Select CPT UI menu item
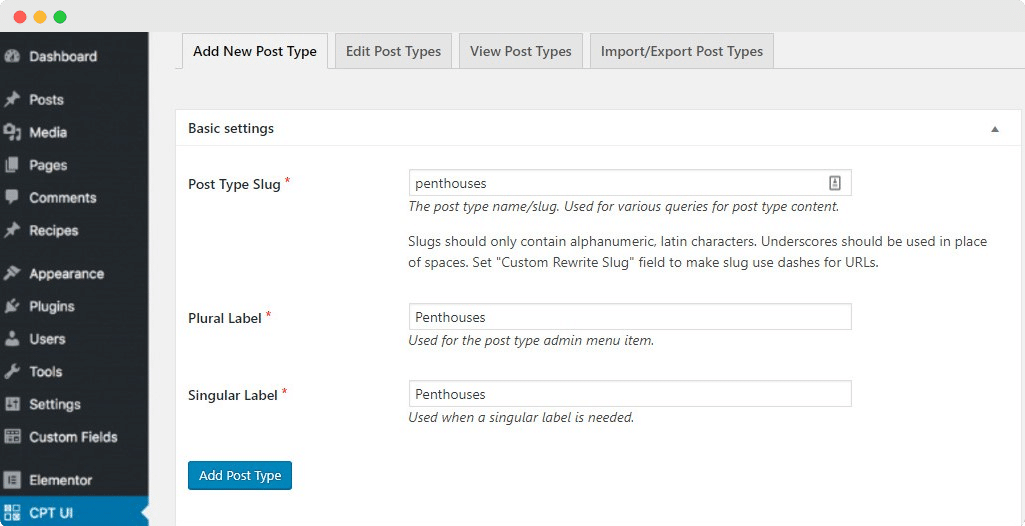Viewport: 1025px width, 526px height. coord(74,513)
